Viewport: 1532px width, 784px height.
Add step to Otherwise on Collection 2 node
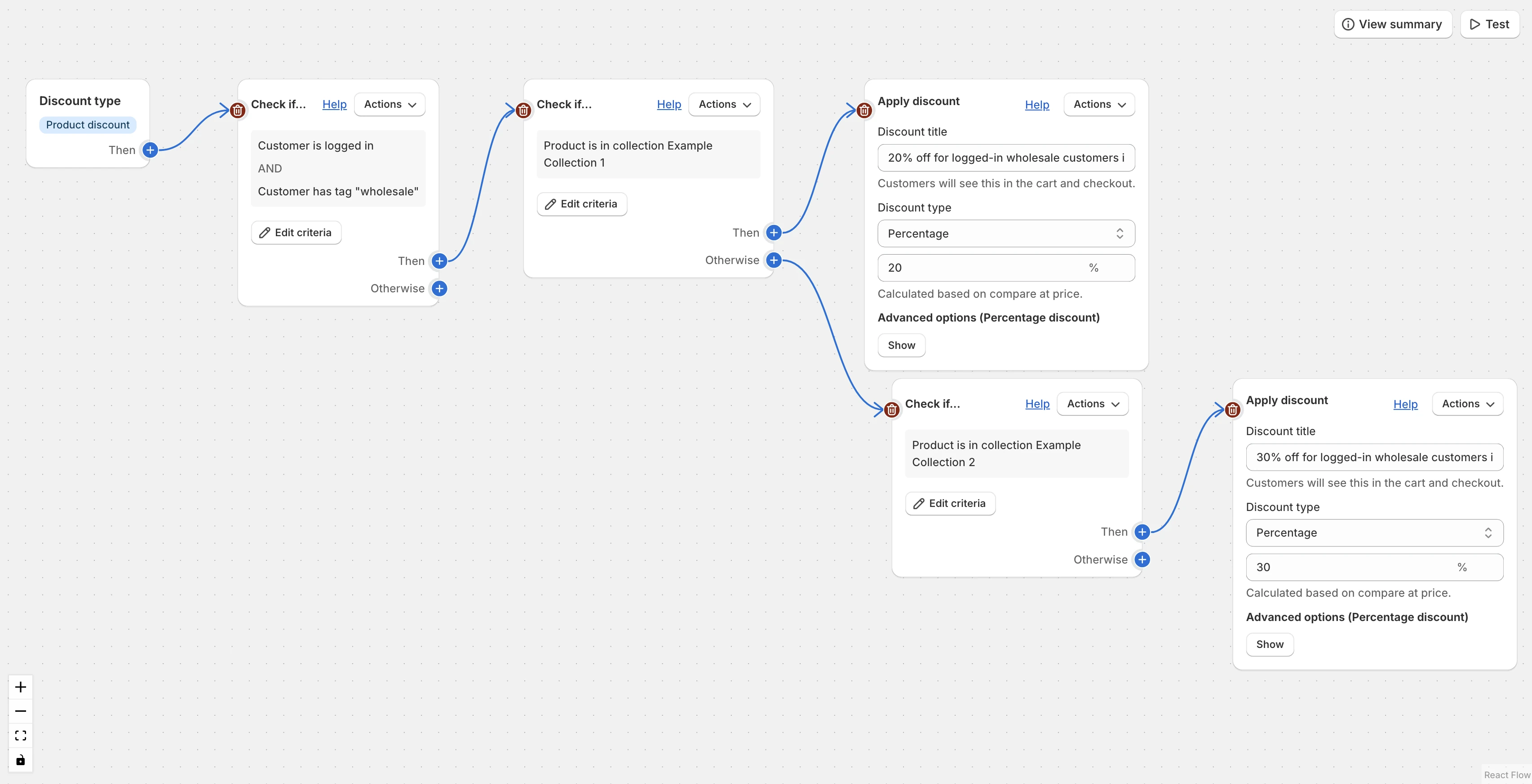[x=1142, y=559]
